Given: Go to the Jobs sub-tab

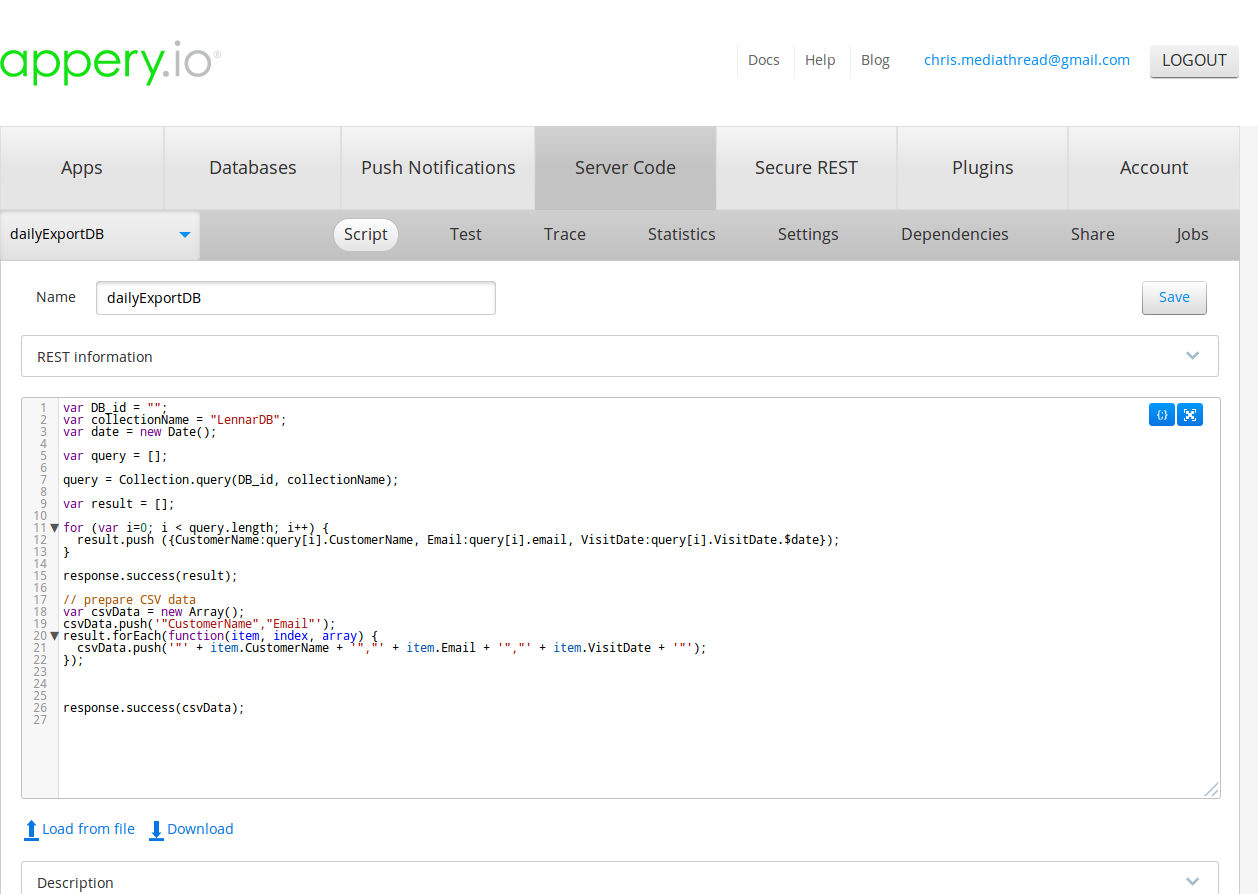Looking at the screenshot, I should pyautogui.click(x=1192, y=235).
